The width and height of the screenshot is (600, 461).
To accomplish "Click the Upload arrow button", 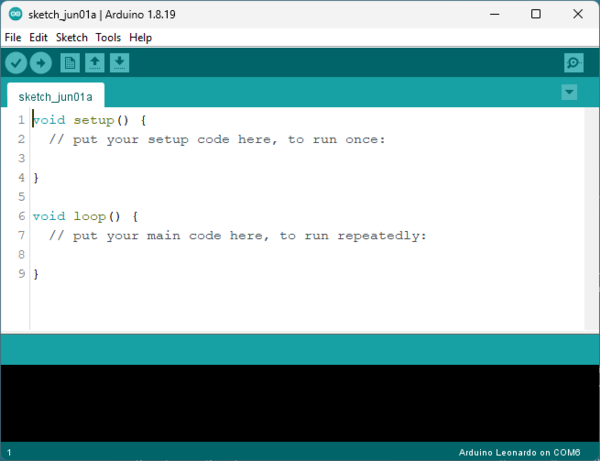I will point(41,63).
